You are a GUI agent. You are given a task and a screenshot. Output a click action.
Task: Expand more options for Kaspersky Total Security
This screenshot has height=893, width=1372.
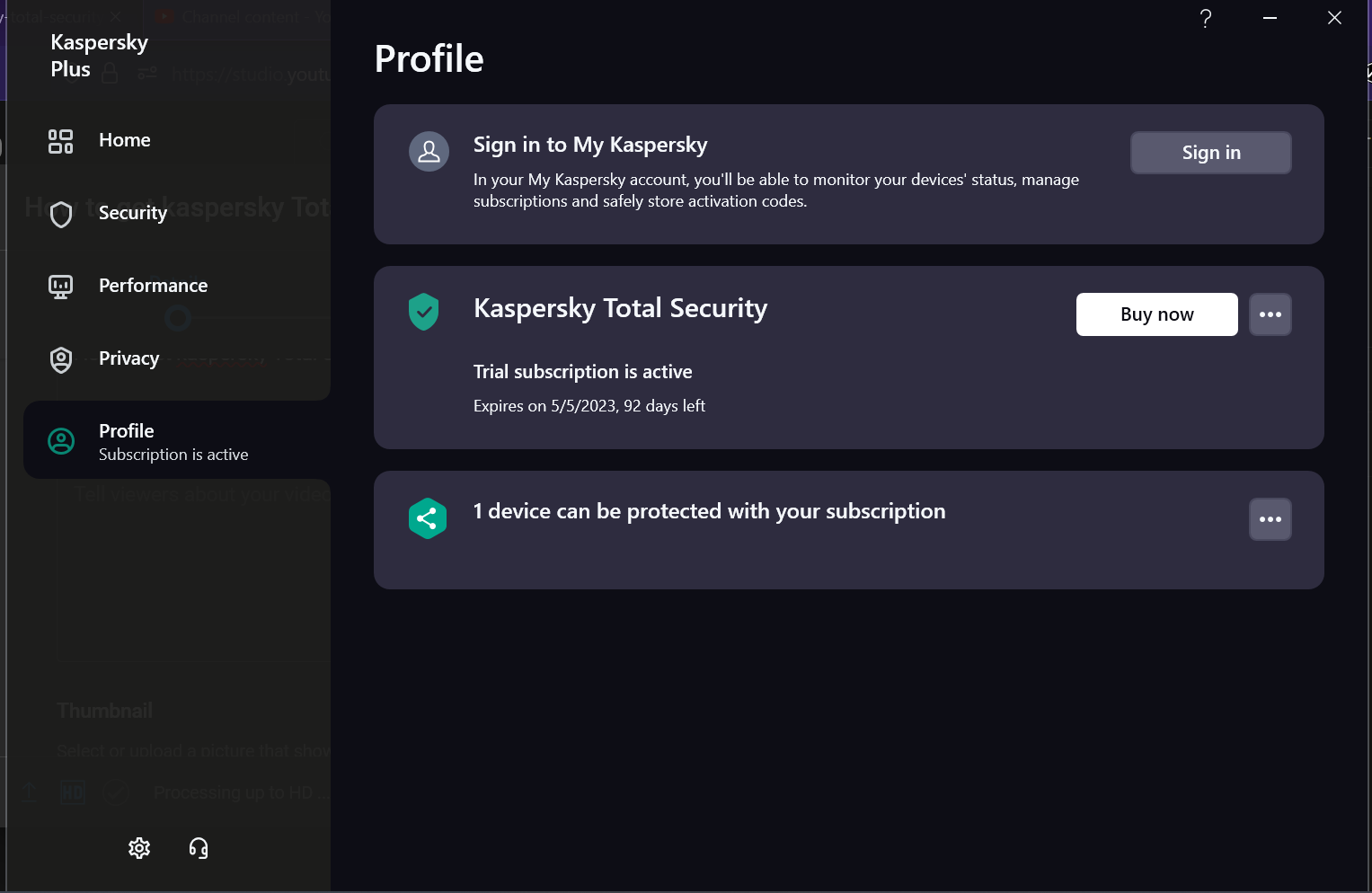1270,314
